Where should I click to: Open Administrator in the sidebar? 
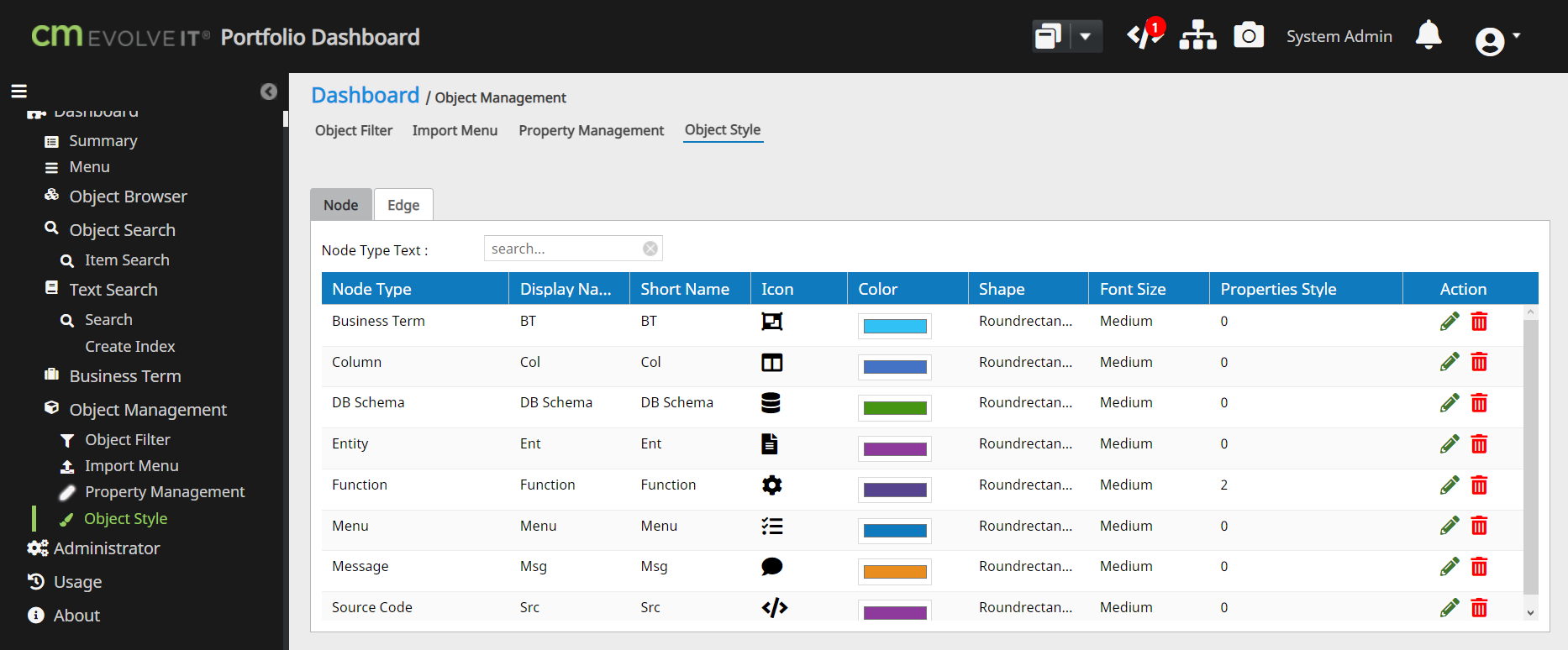(107, 548)
